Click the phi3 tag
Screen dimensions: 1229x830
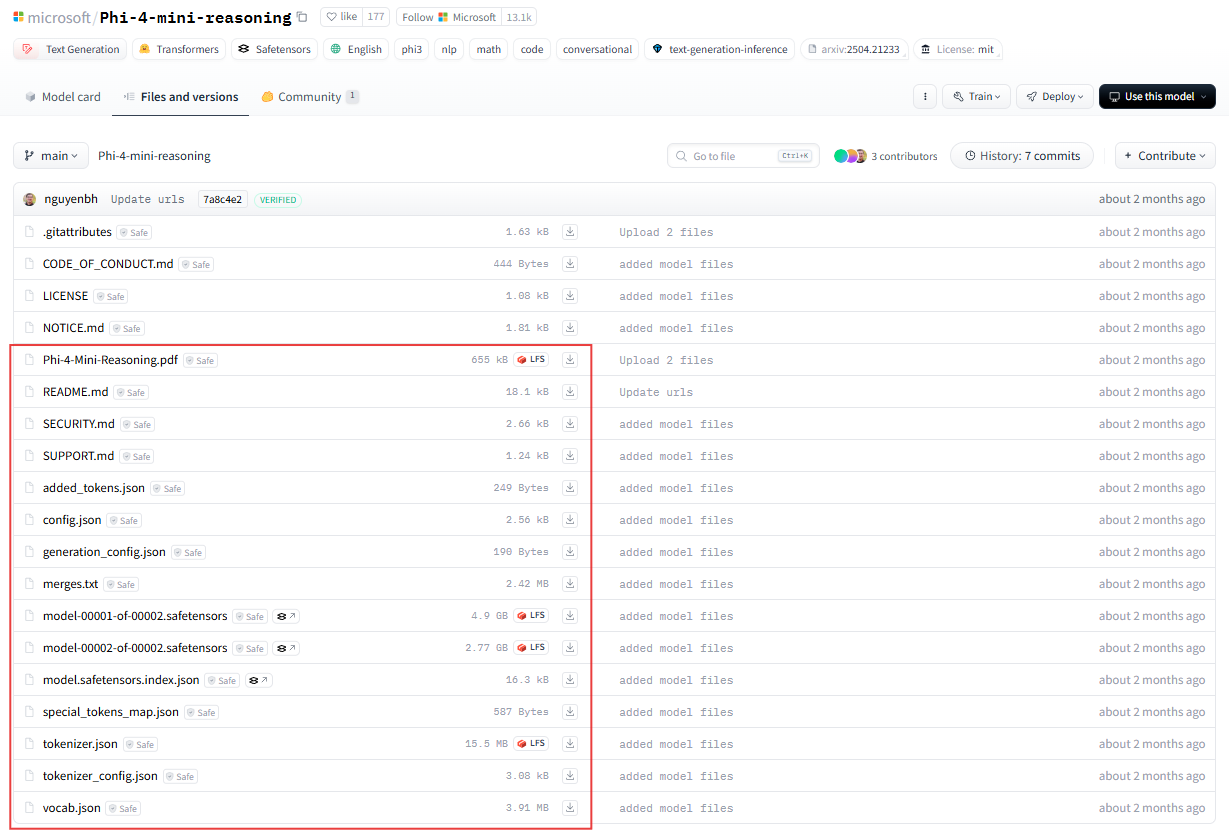click(412, 49)
